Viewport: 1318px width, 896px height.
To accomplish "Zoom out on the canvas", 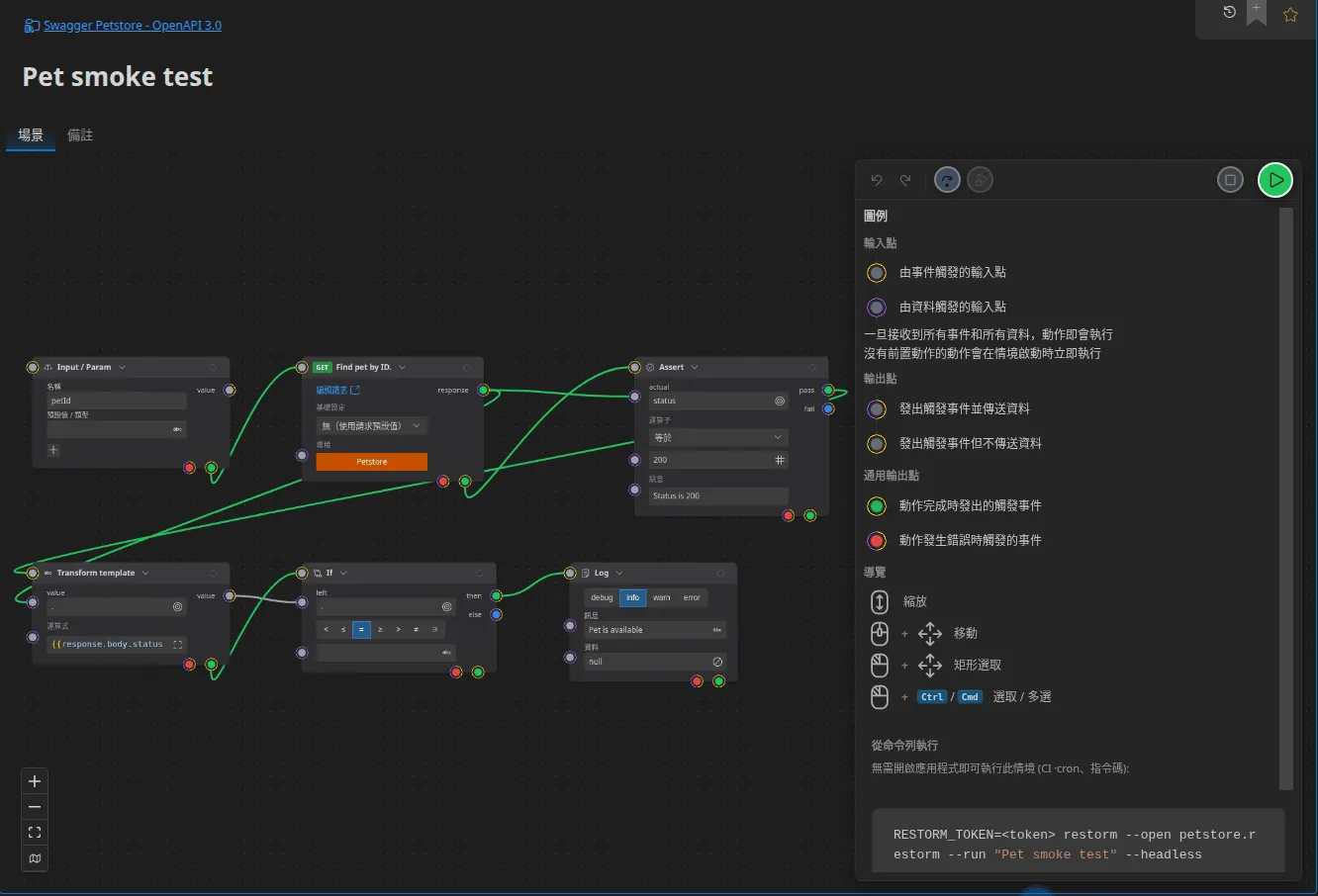I will tap(35, 807).
